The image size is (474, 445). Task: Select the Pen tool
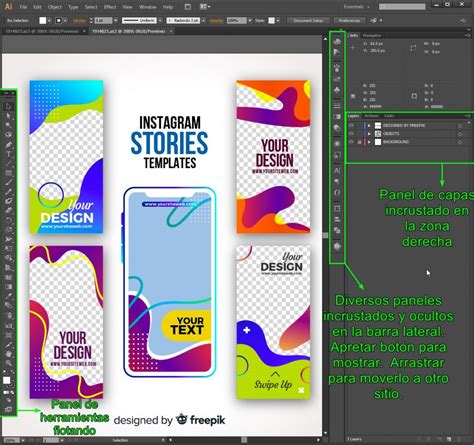(8, 144)
